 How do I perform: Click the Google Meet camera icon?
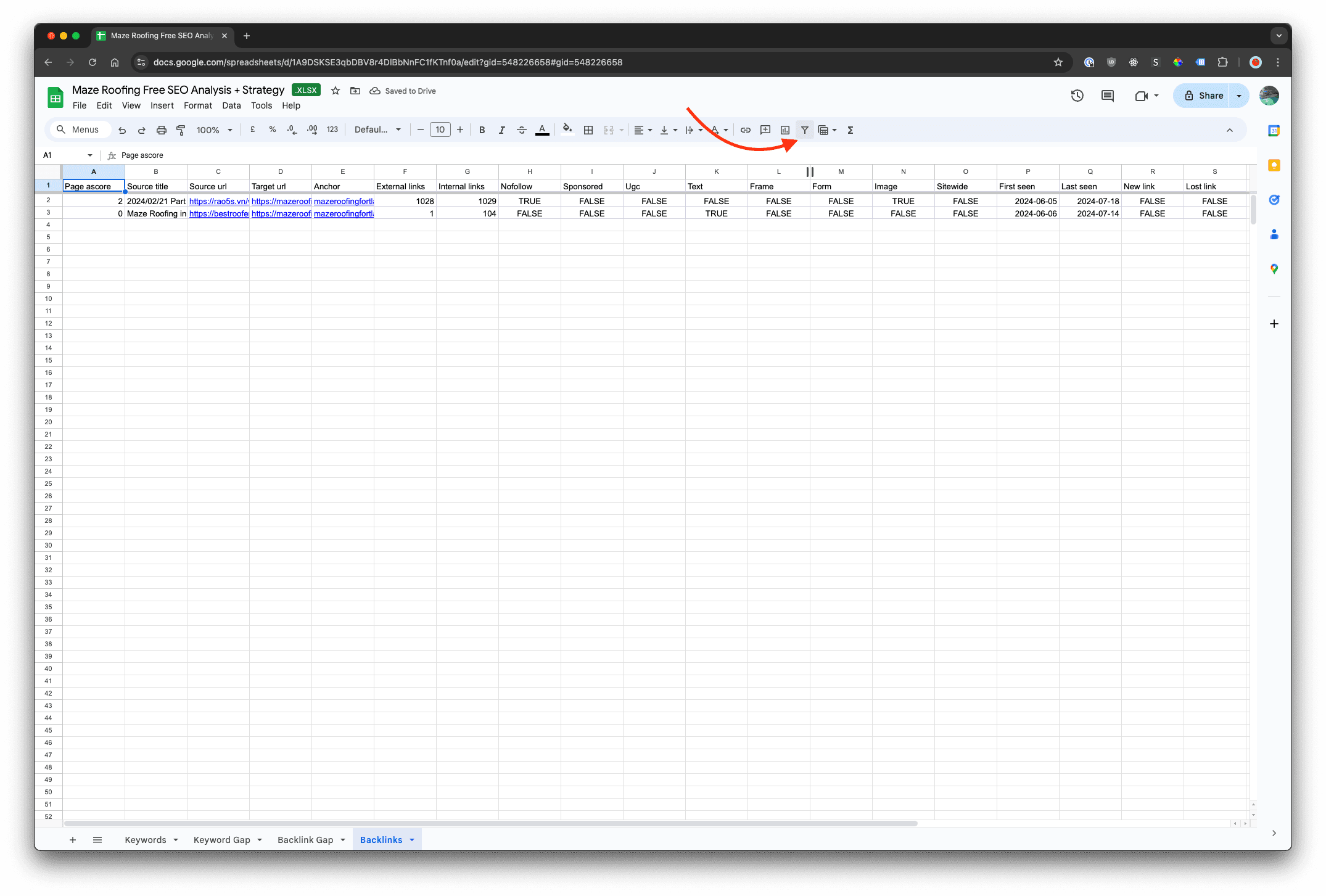pyautogui.click(x=1141, y=96)
